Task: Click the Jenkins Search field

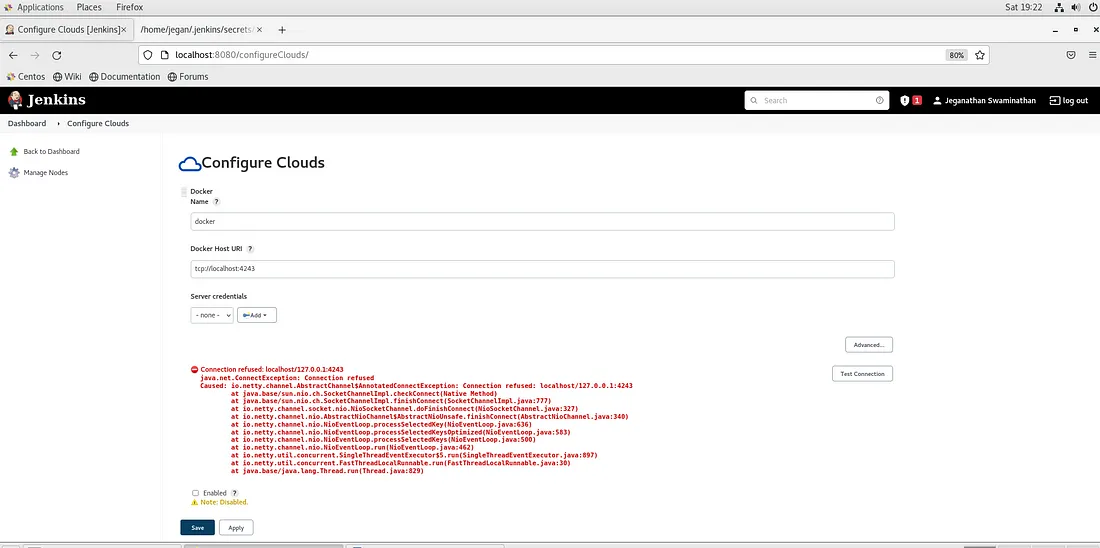Action: (x=817, y=100)
